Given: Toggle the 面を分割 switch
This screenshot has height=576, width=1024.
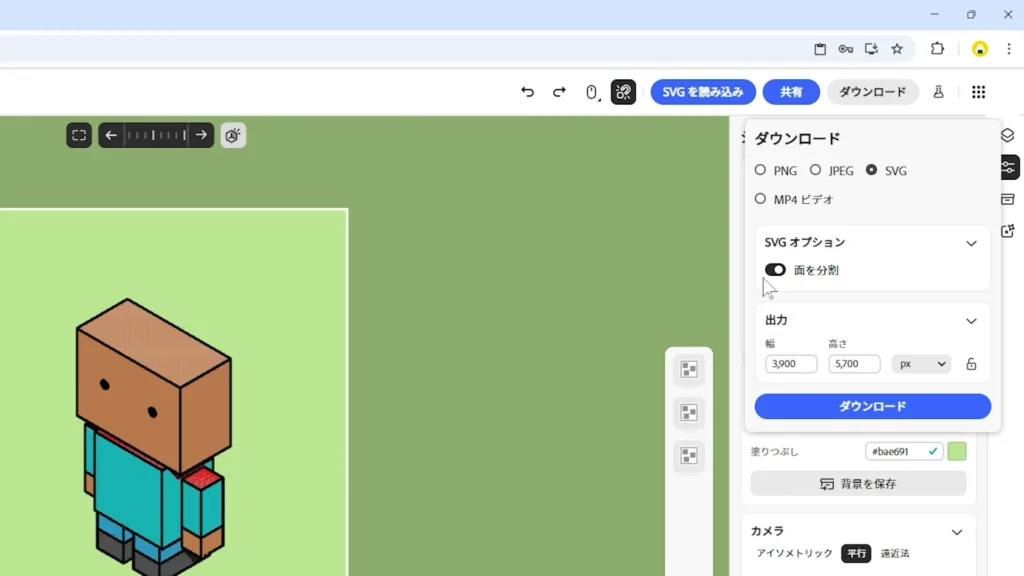Looking at the screenshot, I should 775,270.
